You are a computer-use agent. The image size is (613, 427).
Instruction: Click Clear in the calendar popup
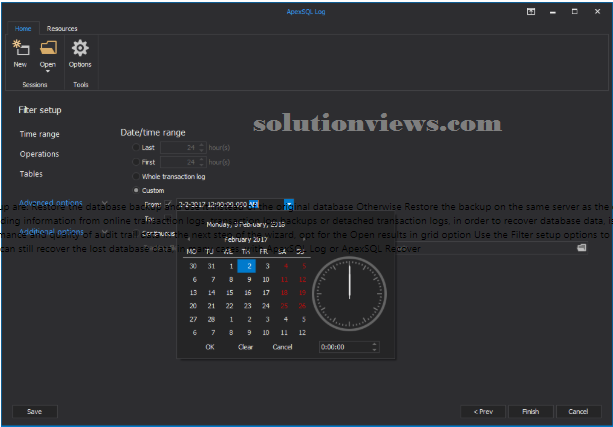pyautogui.click(x=246, y=347)
